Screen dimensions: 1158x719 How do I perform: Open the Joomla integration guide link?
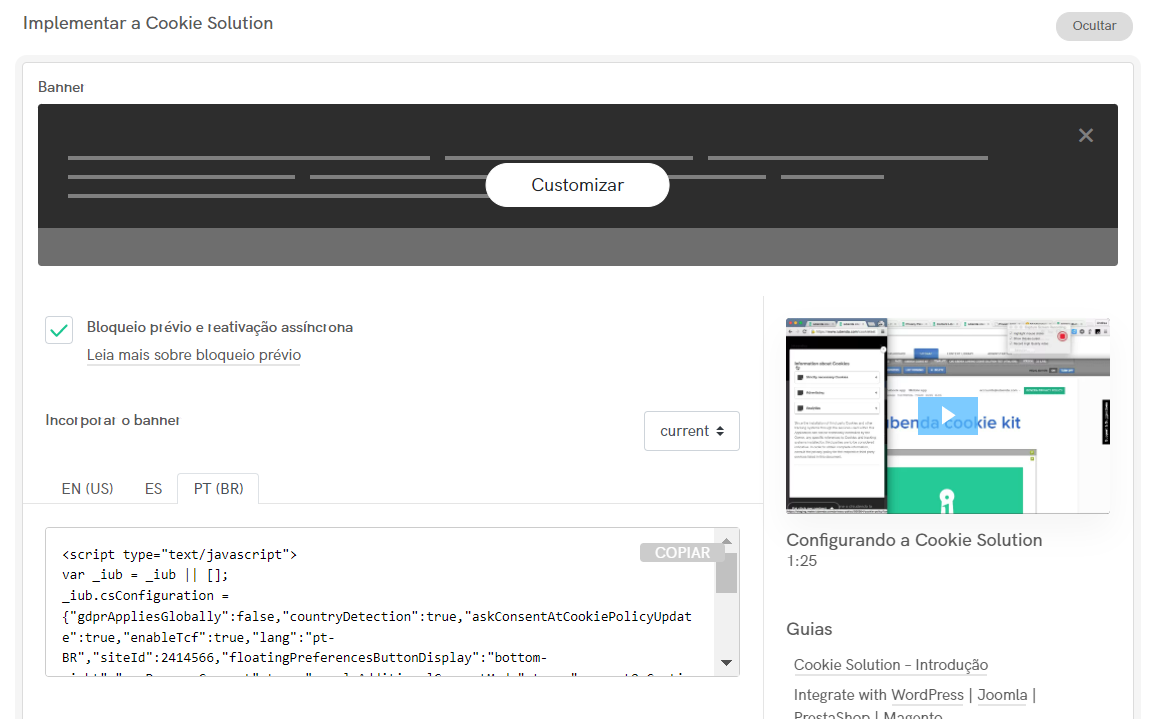point(1002,695)
